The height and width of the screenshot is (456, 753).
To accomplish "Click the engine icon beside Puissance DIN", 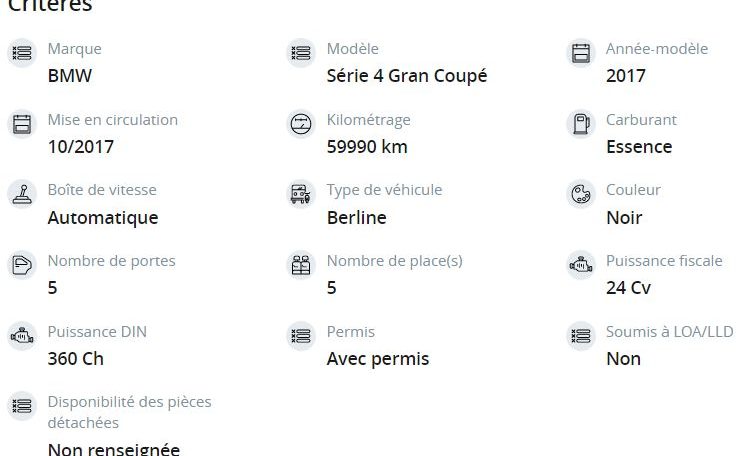I will point(22,336).
